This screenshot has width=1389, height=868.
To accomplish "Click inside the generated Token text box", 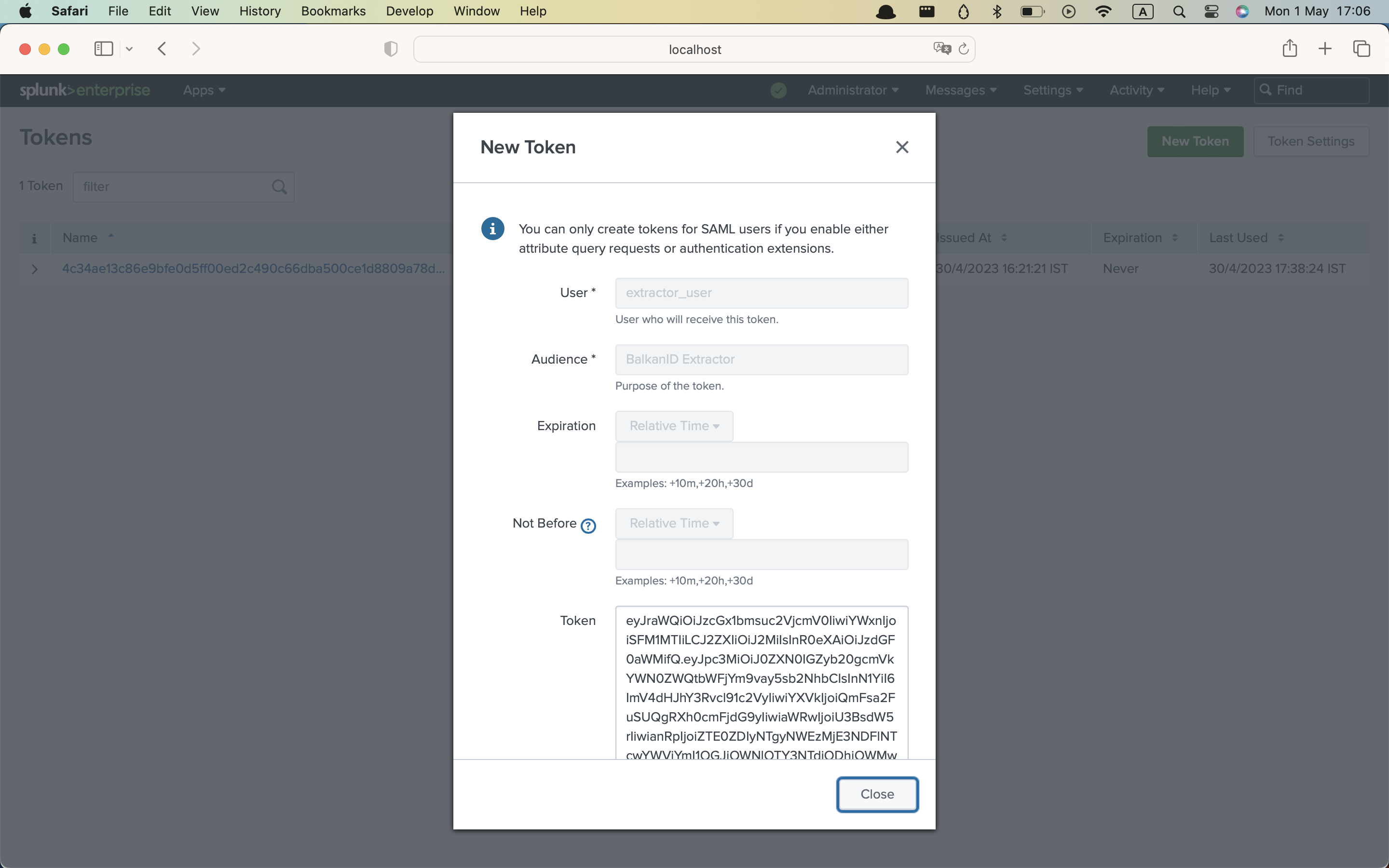I will tap(761, 683).
